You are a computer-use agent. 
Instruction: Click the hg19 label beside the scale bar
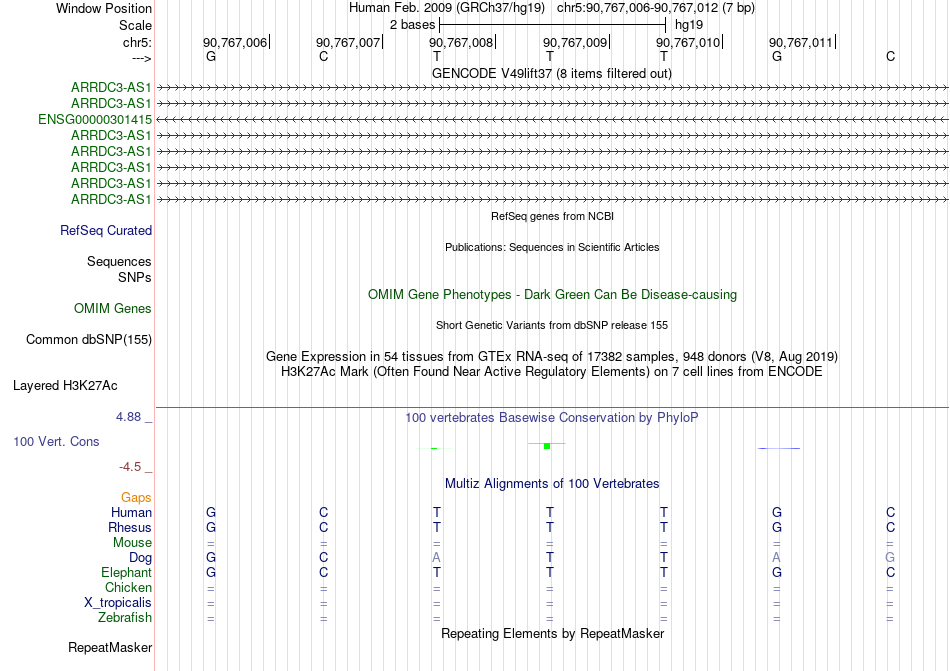pyautogui.click(x=689, y=25)
